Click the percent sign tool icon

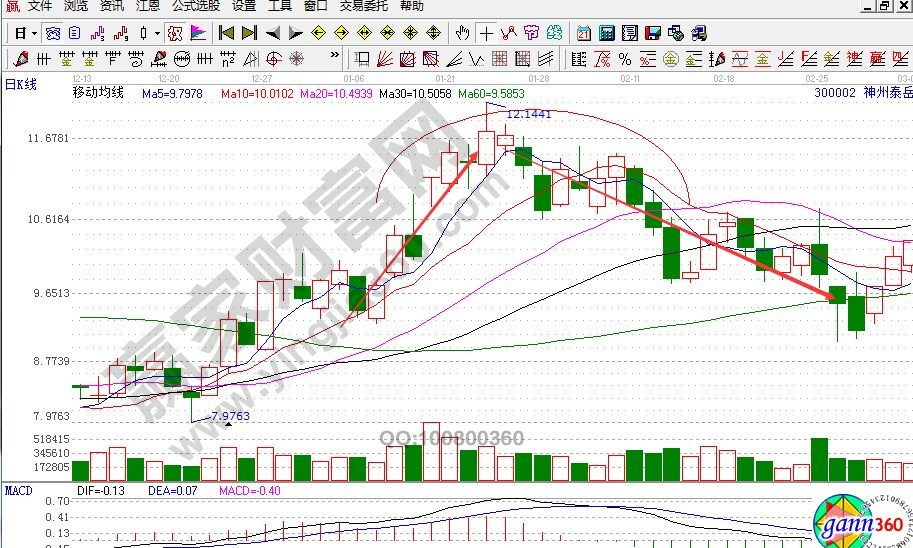click(x=625, y=58)
